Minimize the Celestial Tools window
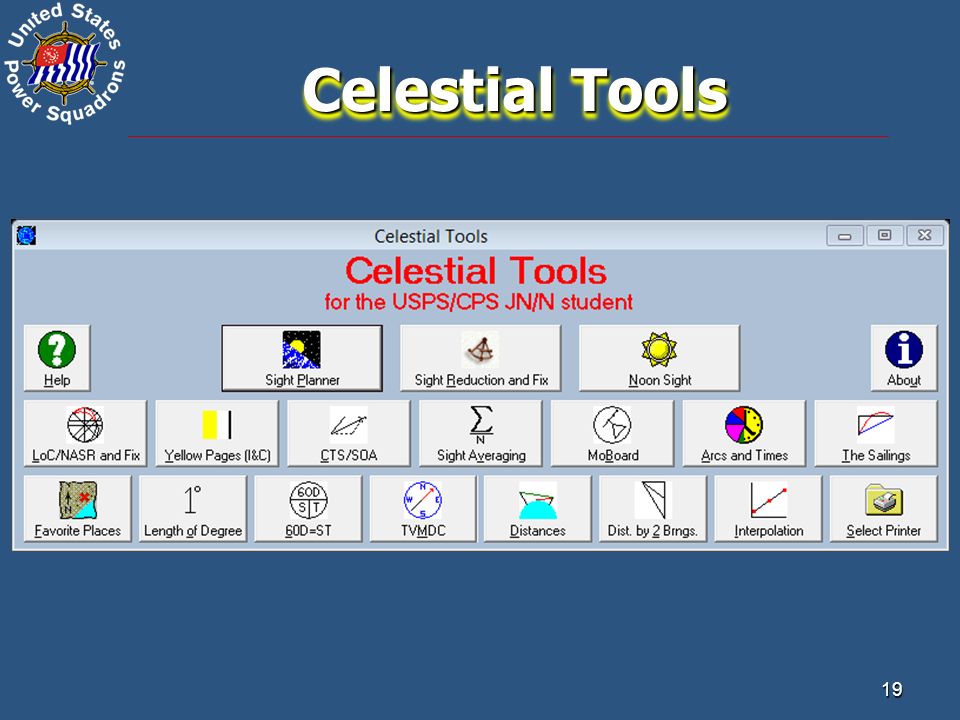Screen dimensions: 960x720 845,236
